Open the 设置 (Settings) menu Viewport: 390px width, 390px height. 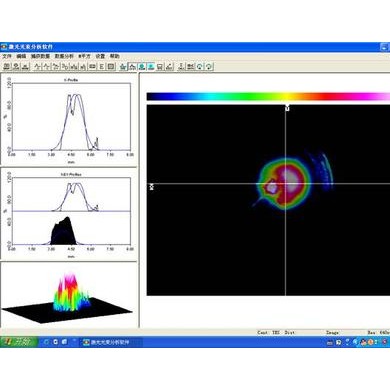tap(100, 56)
